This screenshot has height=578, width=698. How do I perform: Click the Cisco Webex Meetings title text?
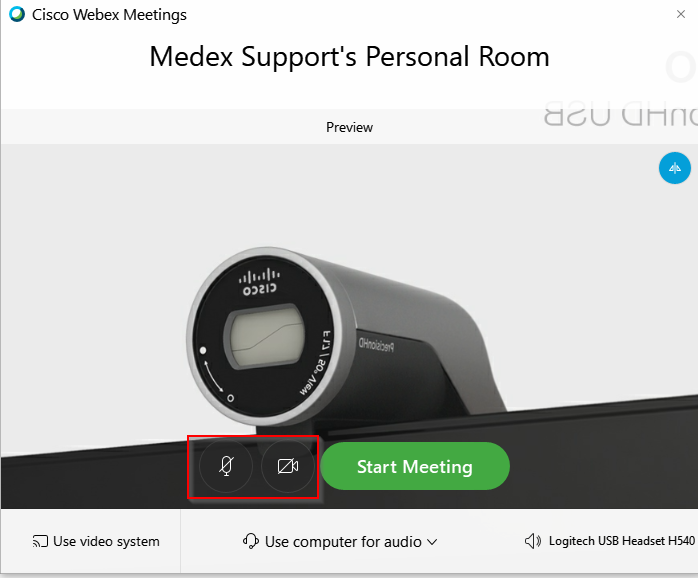coord(109,15)
